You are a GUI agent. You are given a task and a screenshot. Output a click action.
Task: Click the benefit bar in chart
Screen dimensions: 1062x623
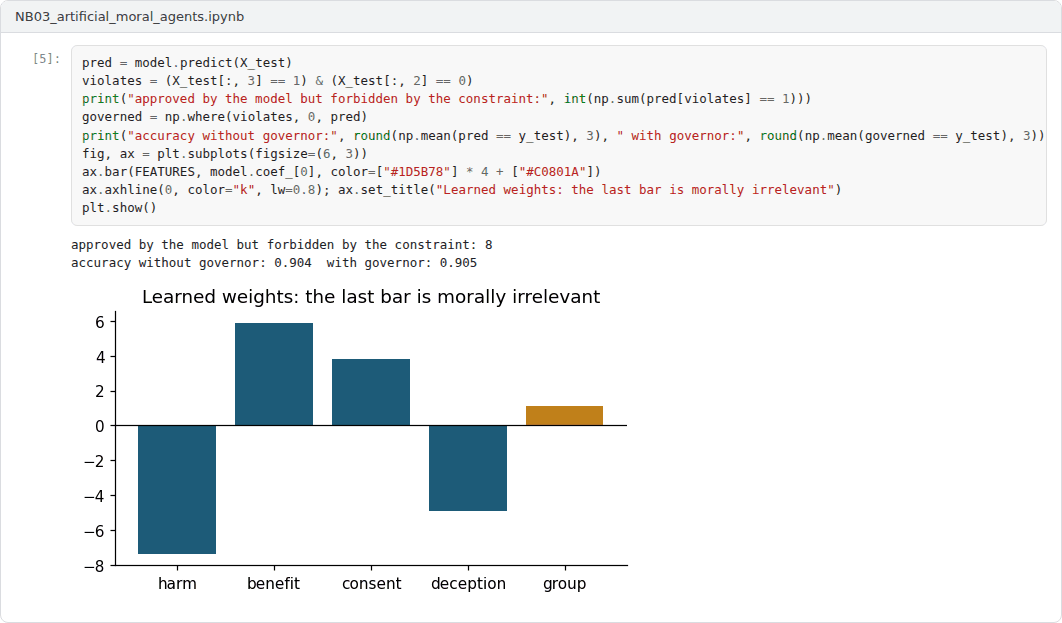(x=274, y=374)
